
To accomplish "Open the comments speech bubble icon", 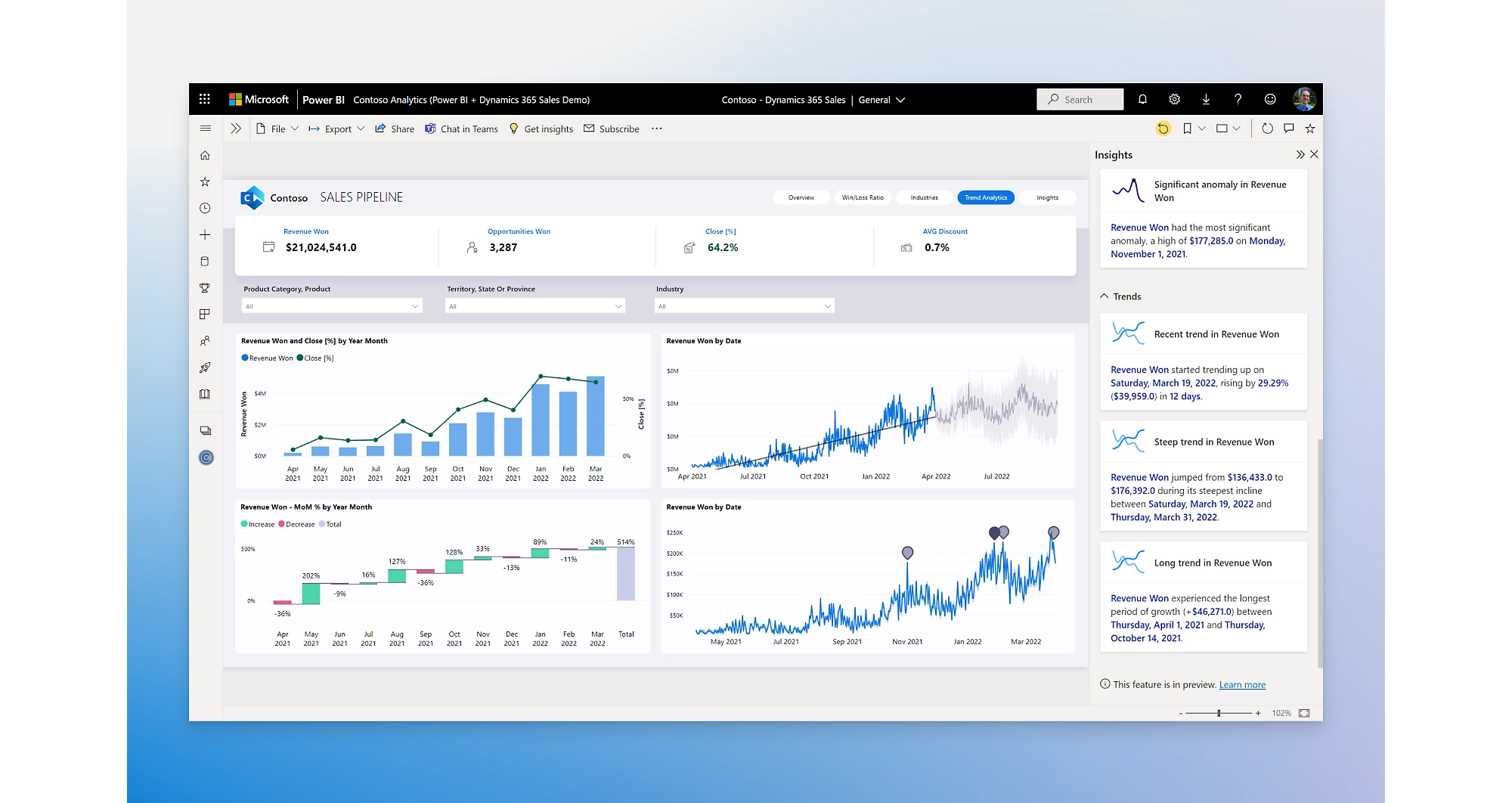I will (x=1289, y=129).
